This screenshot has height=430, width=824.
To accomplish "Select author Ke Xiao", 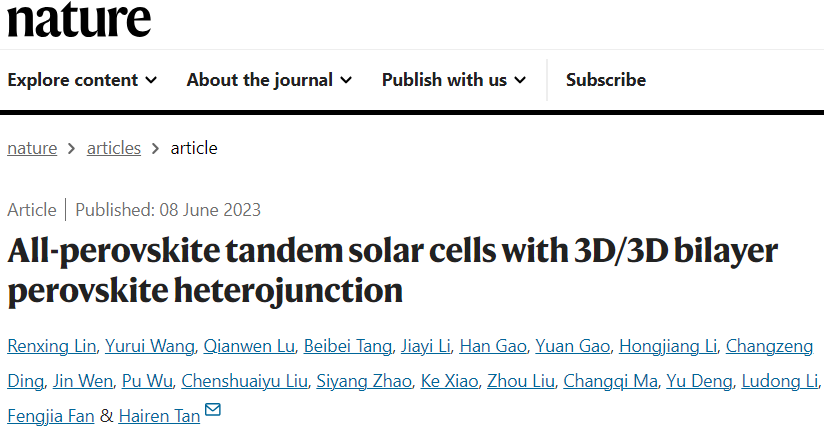I will (x=449, y=381).
